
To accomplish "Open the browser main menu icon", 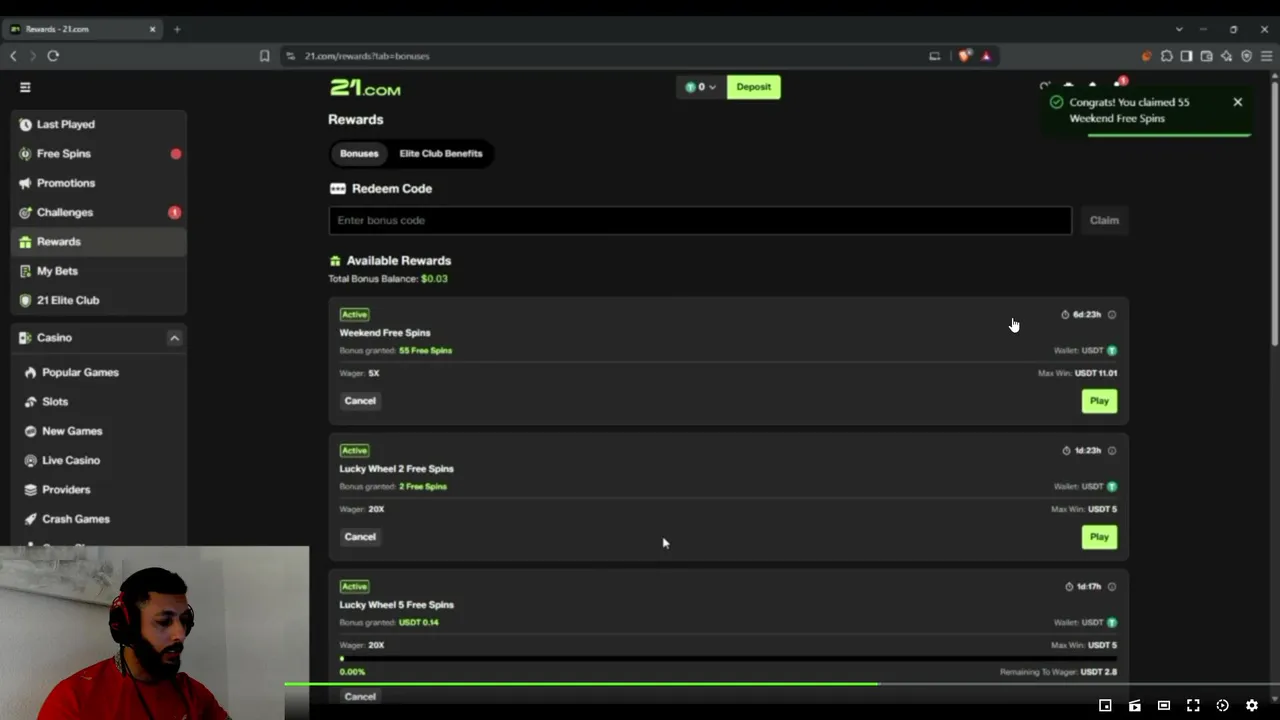I will tap(1266, 56).
